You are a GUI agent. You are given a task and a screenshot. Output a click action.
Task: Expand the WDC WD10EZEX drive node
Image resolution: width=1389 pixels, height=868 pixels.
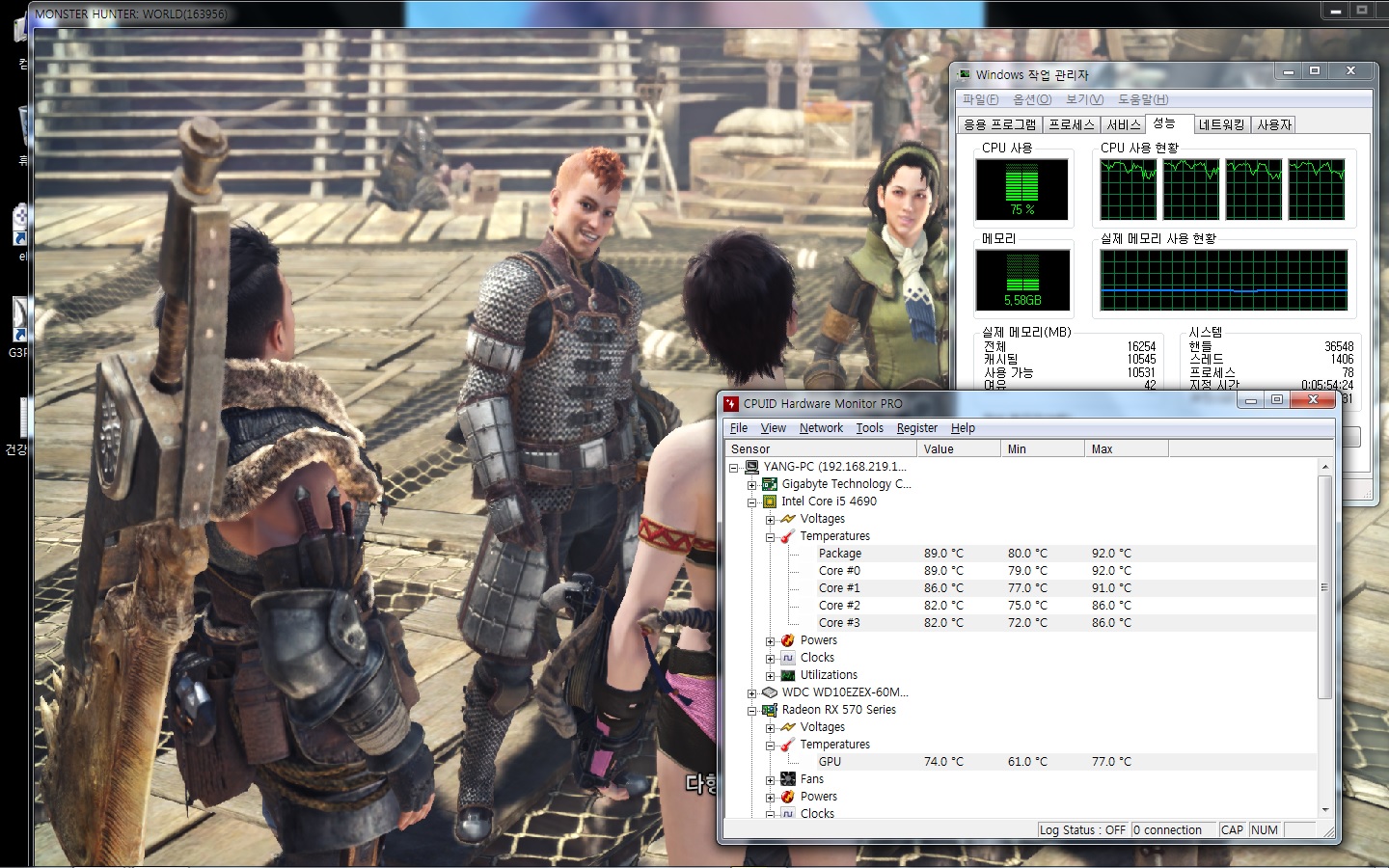click(752, 693)
